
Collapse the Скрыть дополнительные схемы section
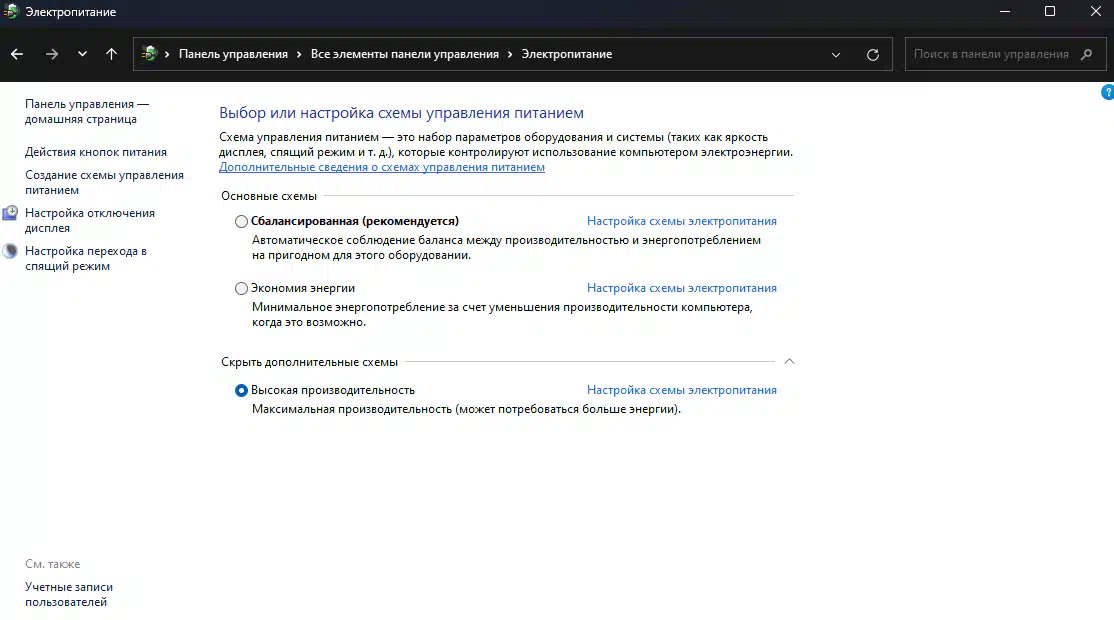(x=789, y=361)
